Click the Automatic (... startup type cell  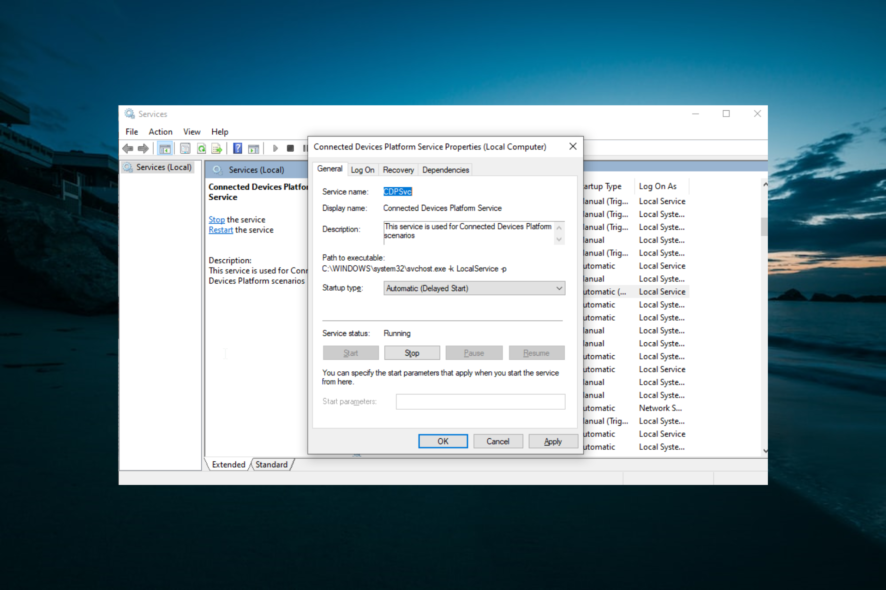[x=605, y=292]
